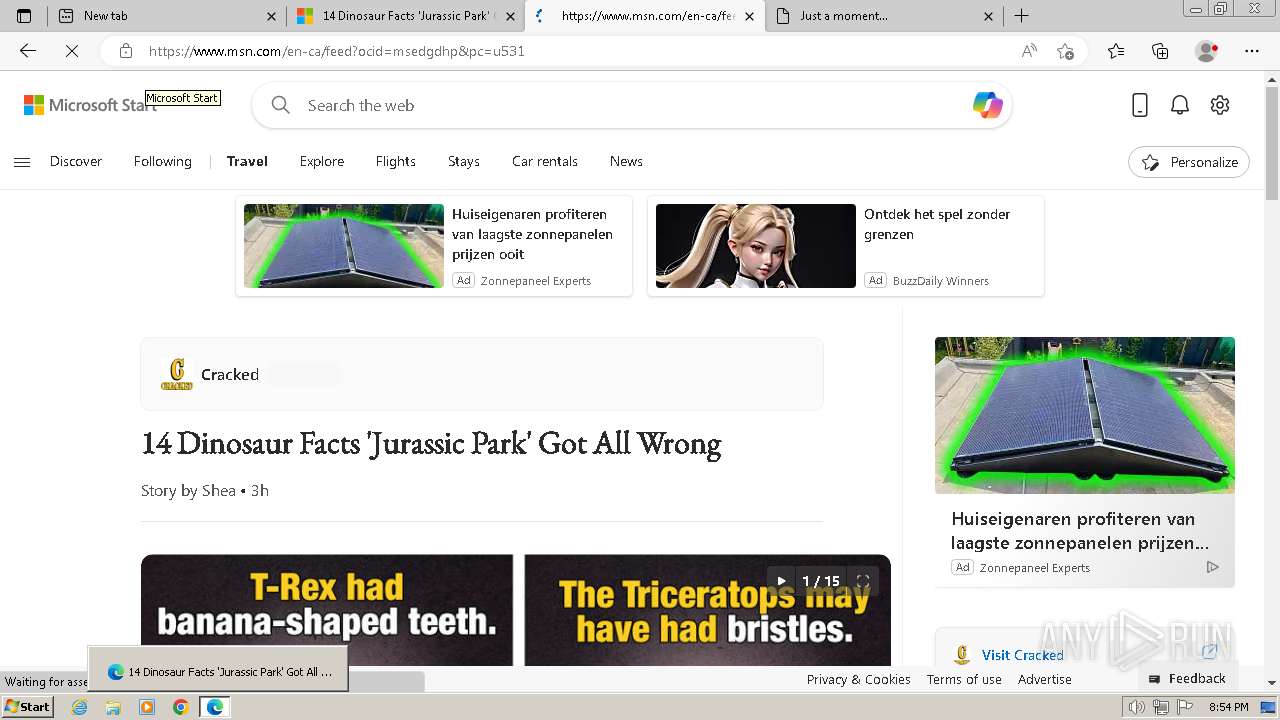This screenshot has width=1280, height=720.
Task: Open the Collections icon
Action: pyautogui.click(x=1160, y=51)
